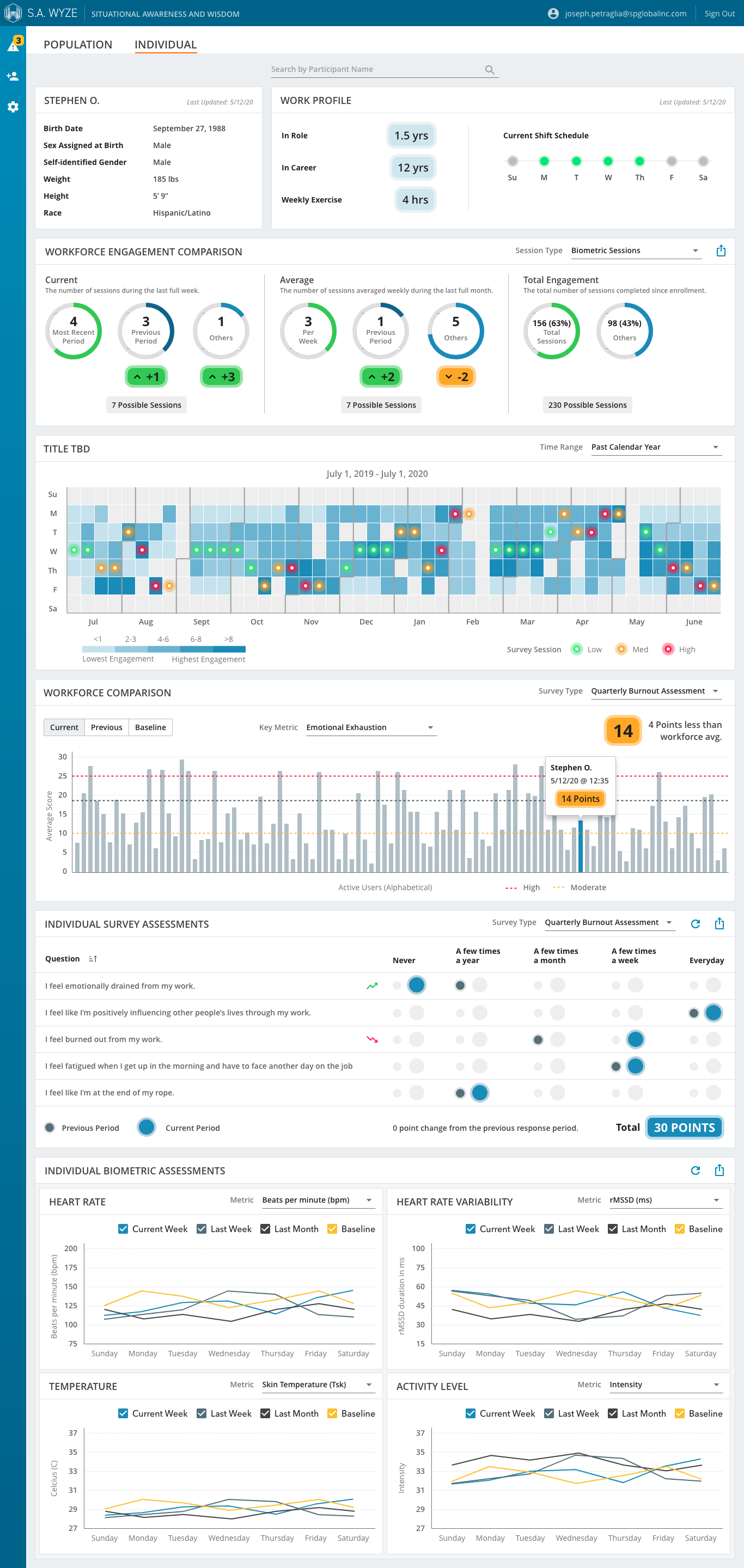This screenshot has height=1568, width=744.
Task: Expand the Past Calendar Year time range
Action: click(x=655, y=447)
